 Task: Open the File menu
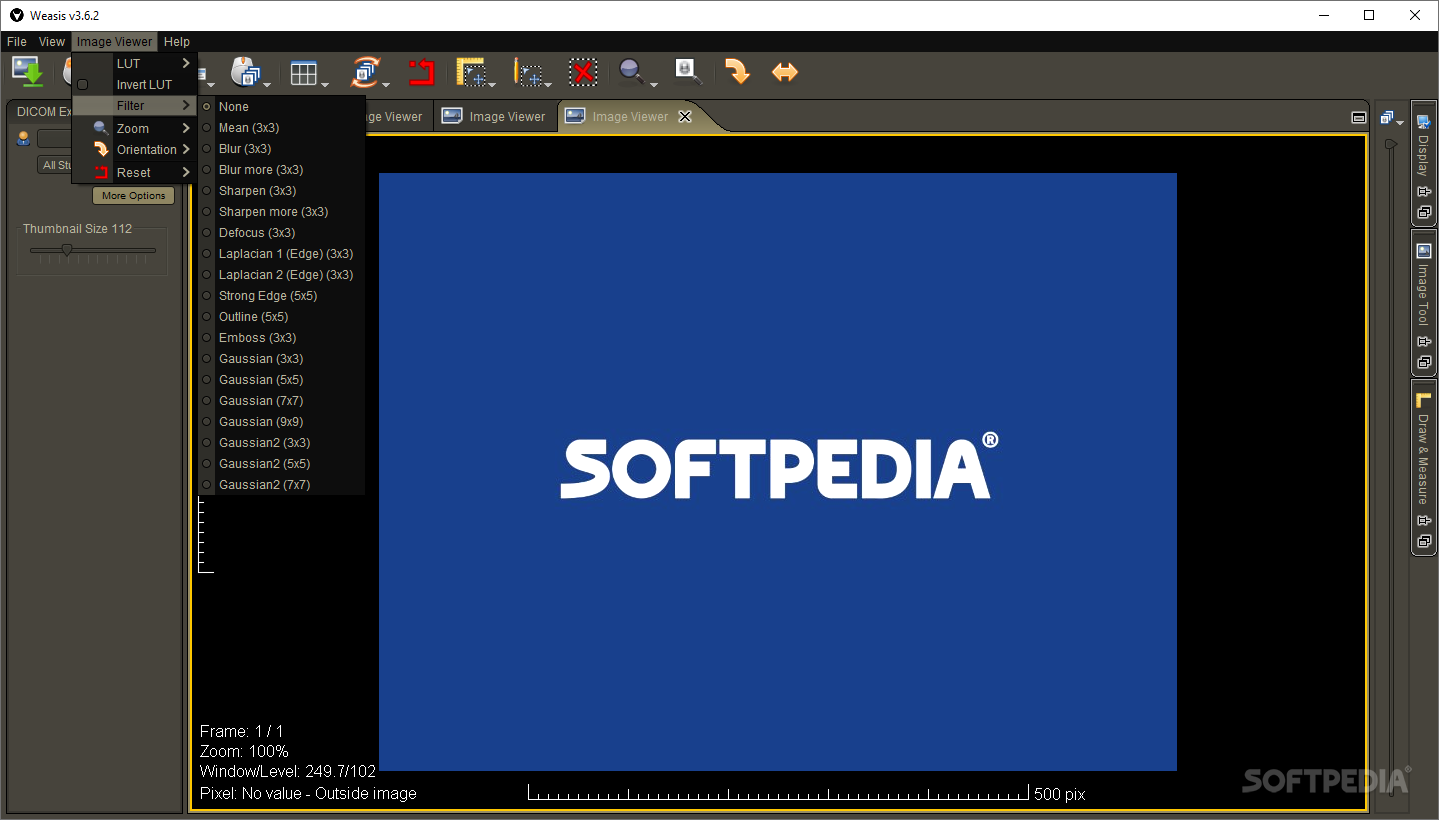click(17, 42)
